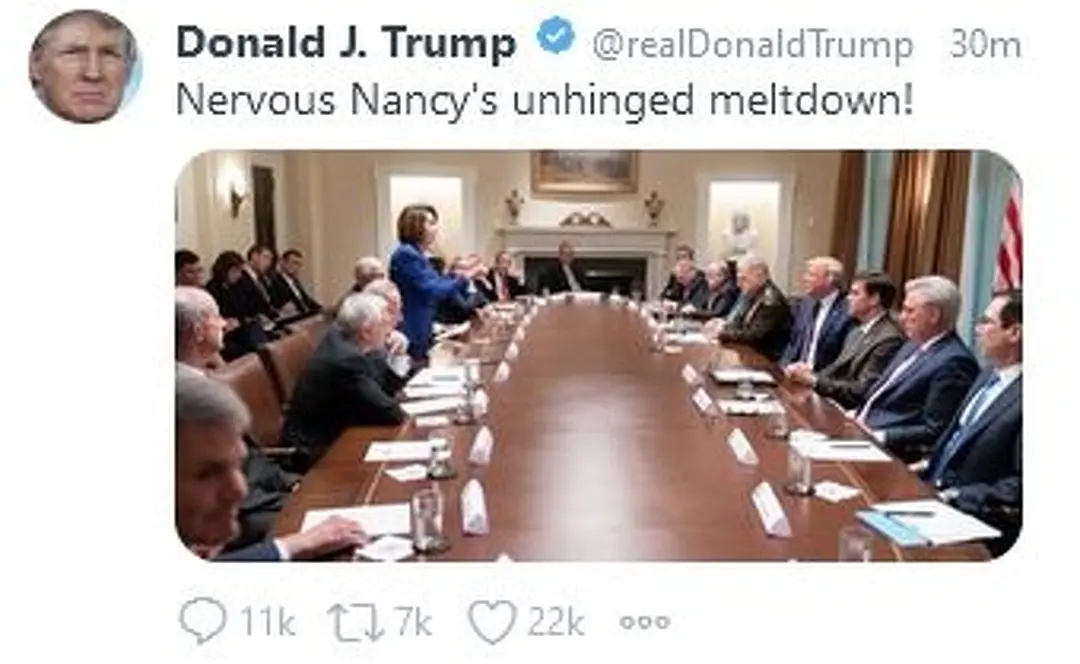This screenshot has height=664, width=1080.
Task: Open the Donald J. Trump display name
Action: [346, 43]
